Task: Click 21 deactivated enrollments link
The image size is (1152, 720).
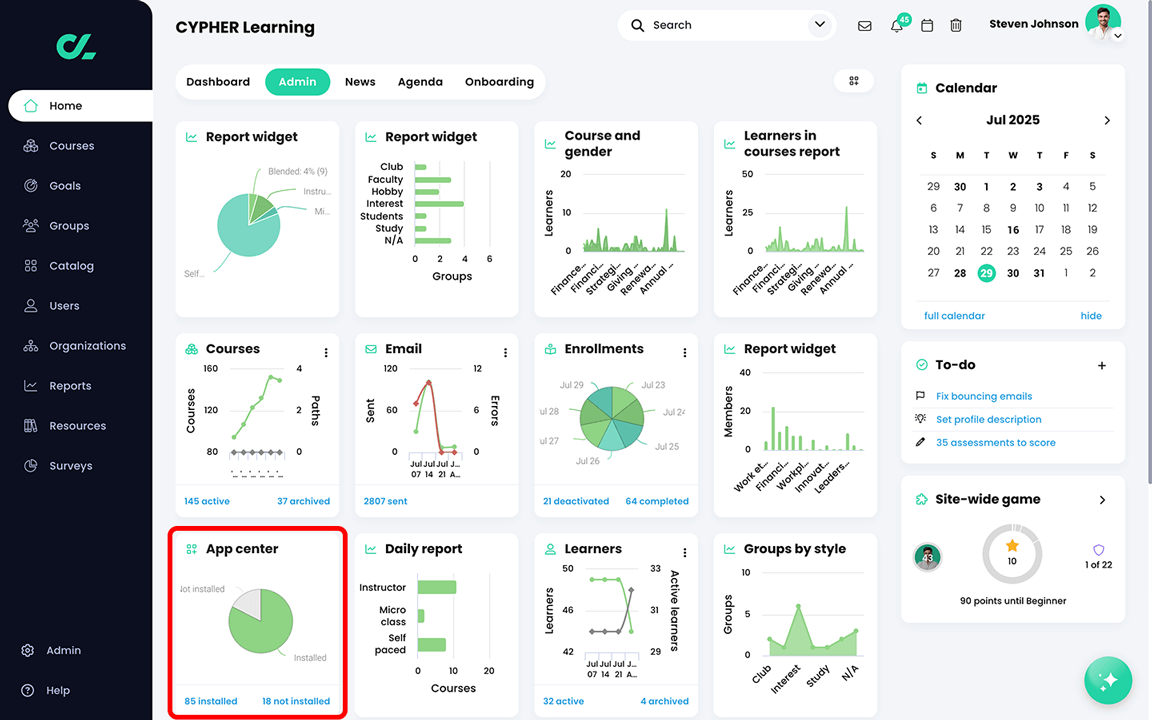Action: (x=576, y=501)
